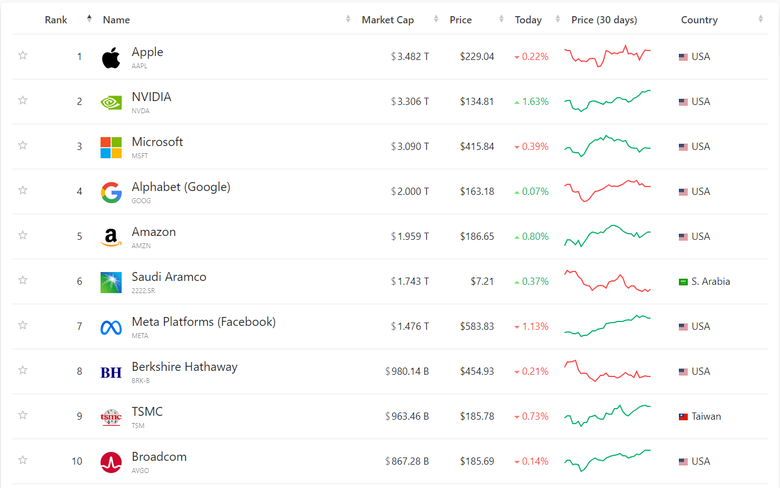Click the price $7.21
The image size is (780, 488).
(x=483, y=282)
